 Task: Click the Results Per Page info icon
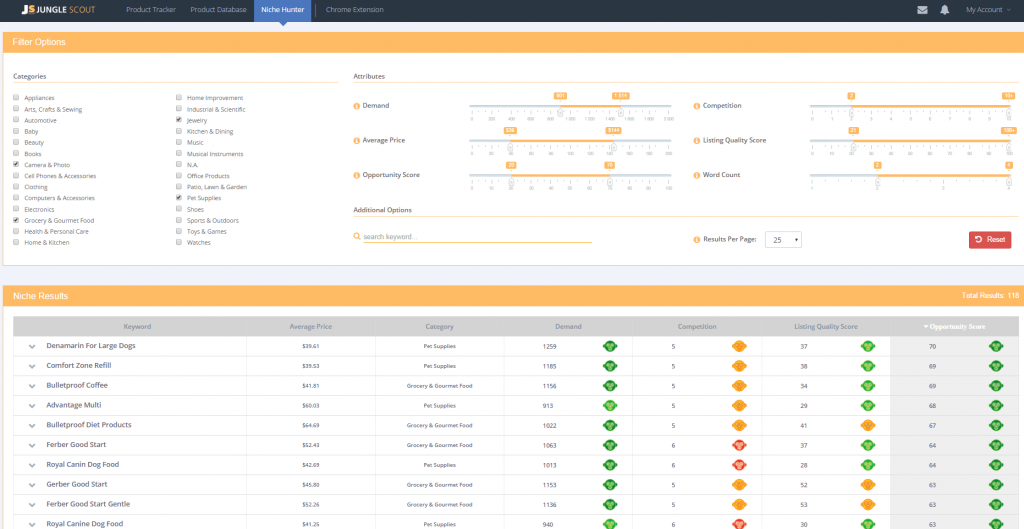click(x=697, y=240)
